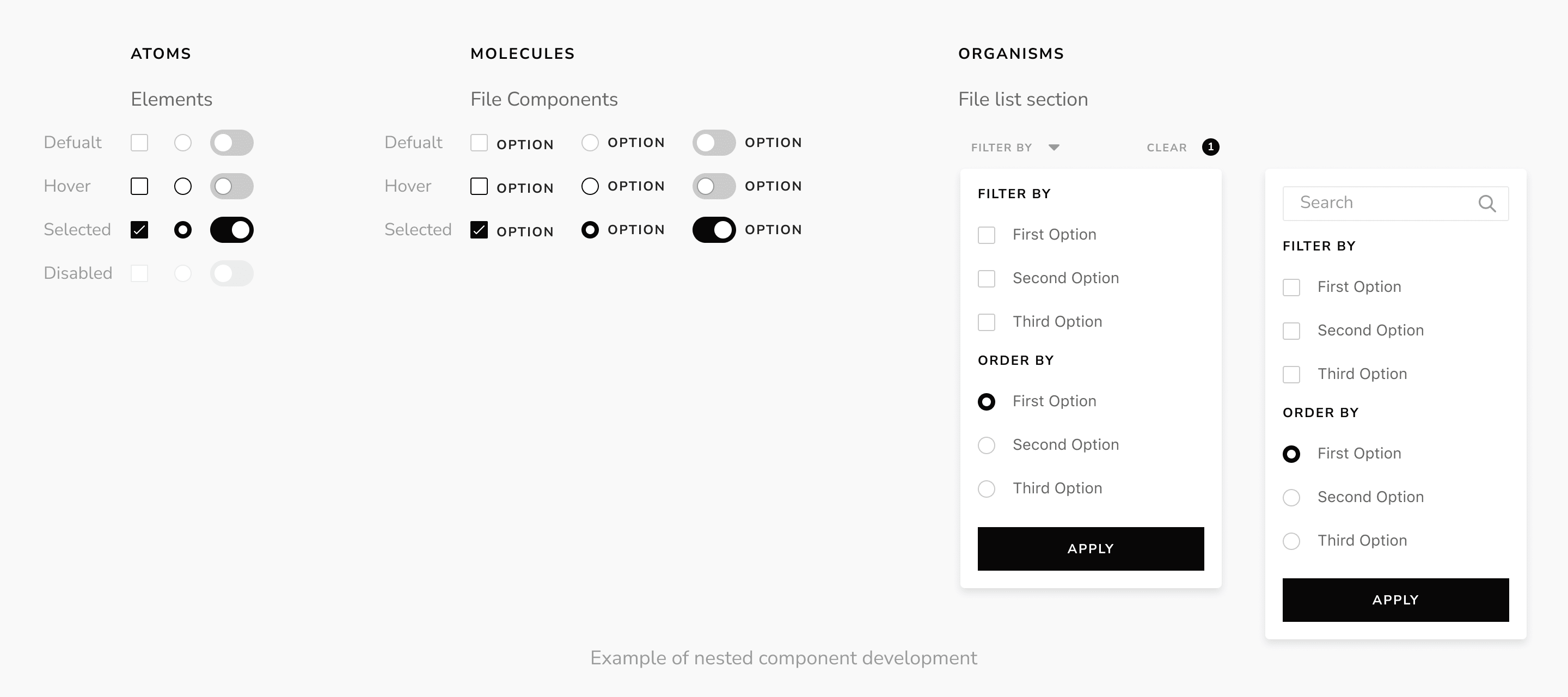This screenshot has height=697, width=1568.
Task: Toggle the Hover OPTION switch in Molecules
Action: pos(714,186)
